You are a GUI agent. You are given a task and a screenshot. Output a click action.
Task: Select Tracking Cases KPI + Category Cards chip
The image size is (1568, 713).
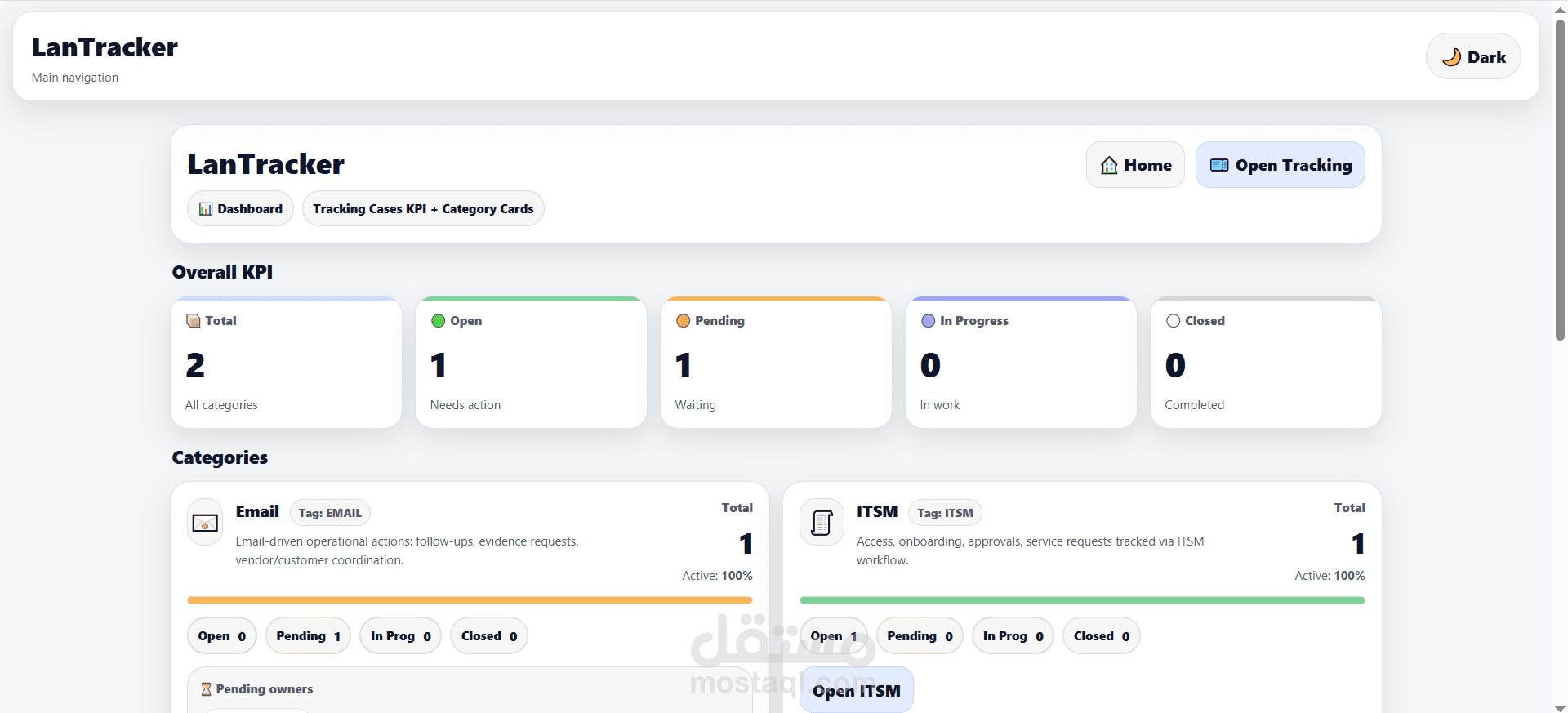coord(423,209)
